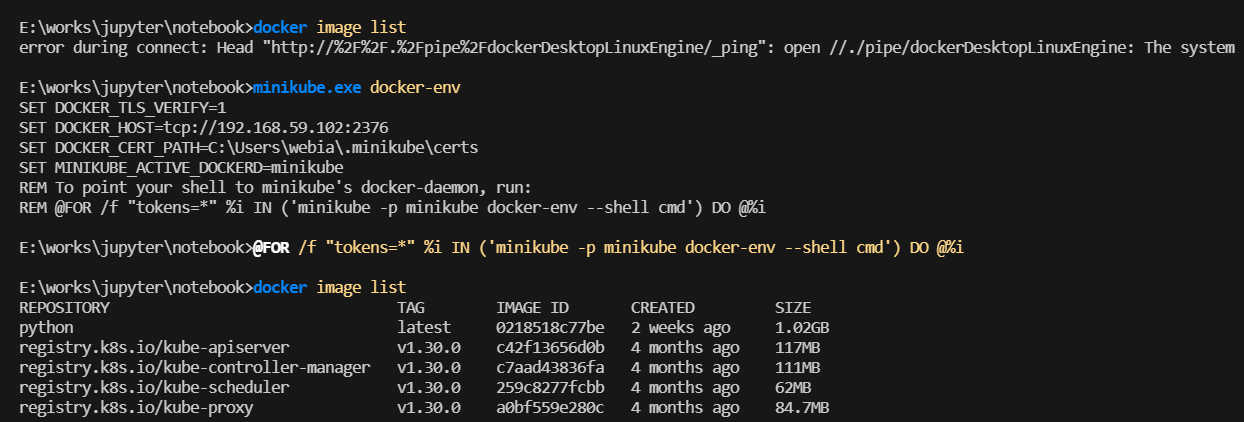Select the SET DOCKER_CERT_PATH line
This screenshot has height=422, width=1244.
tap(249, 147)
